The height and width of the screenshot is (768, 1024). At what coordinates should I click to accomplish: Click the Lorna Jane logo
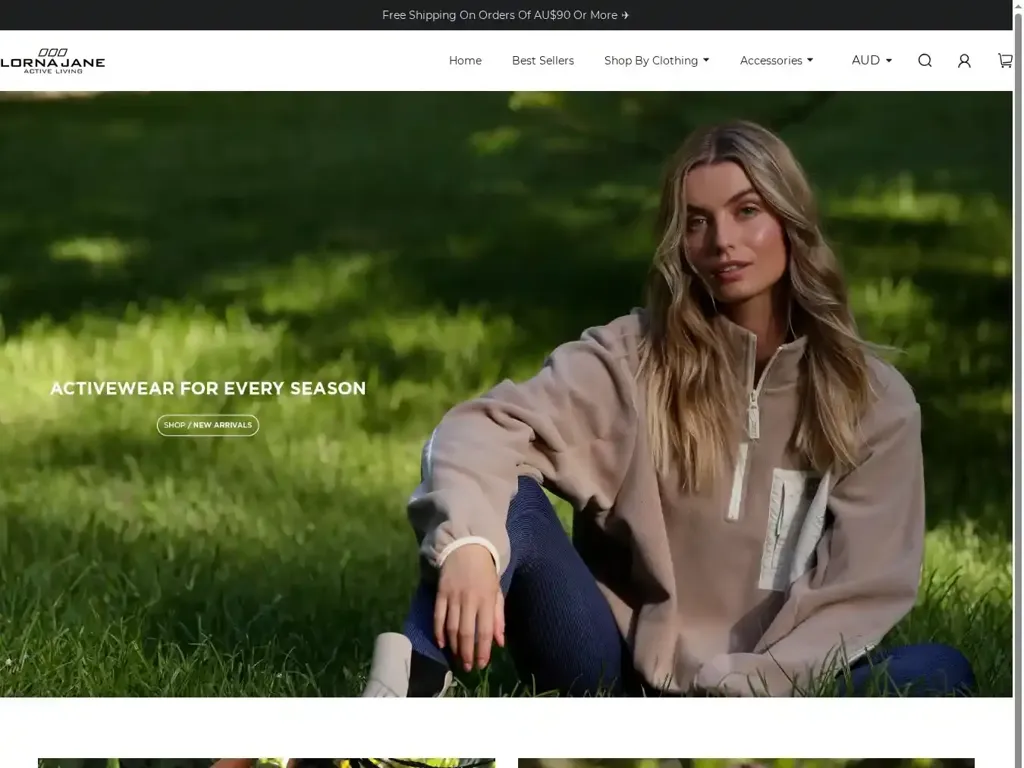(53, 61)
